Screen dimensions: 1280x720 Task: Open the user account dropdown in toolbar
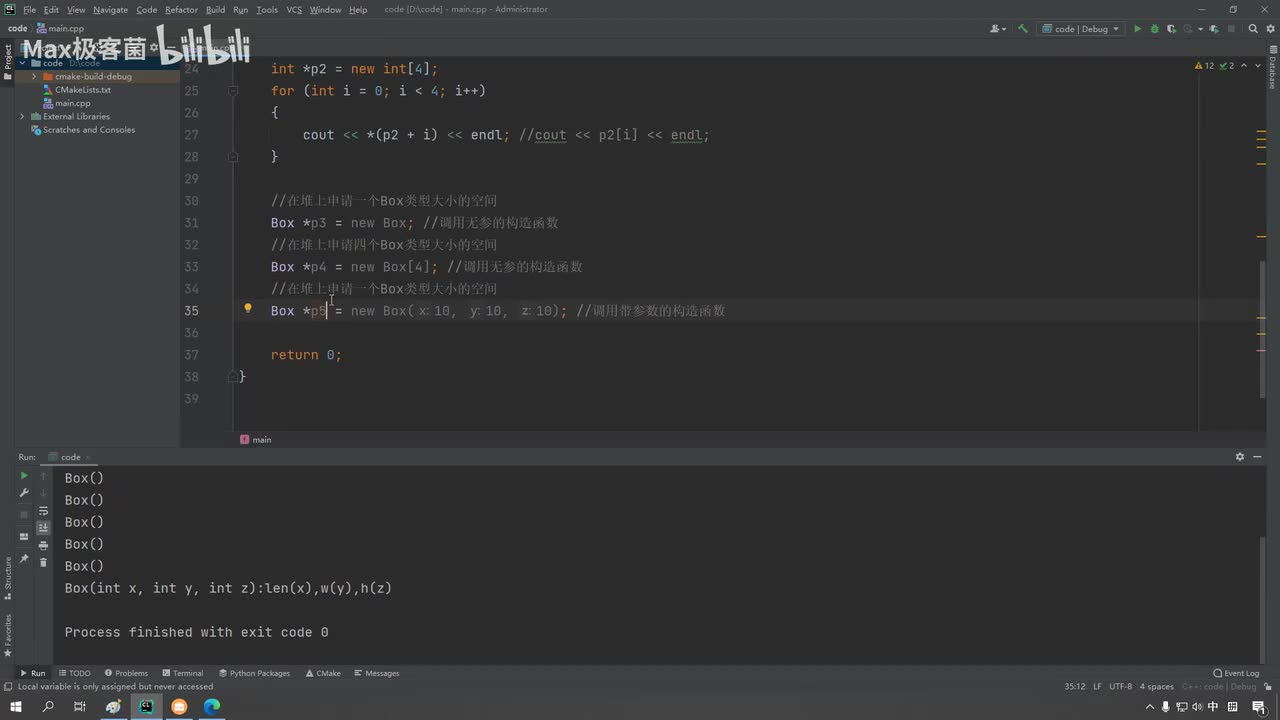(997, 29)
